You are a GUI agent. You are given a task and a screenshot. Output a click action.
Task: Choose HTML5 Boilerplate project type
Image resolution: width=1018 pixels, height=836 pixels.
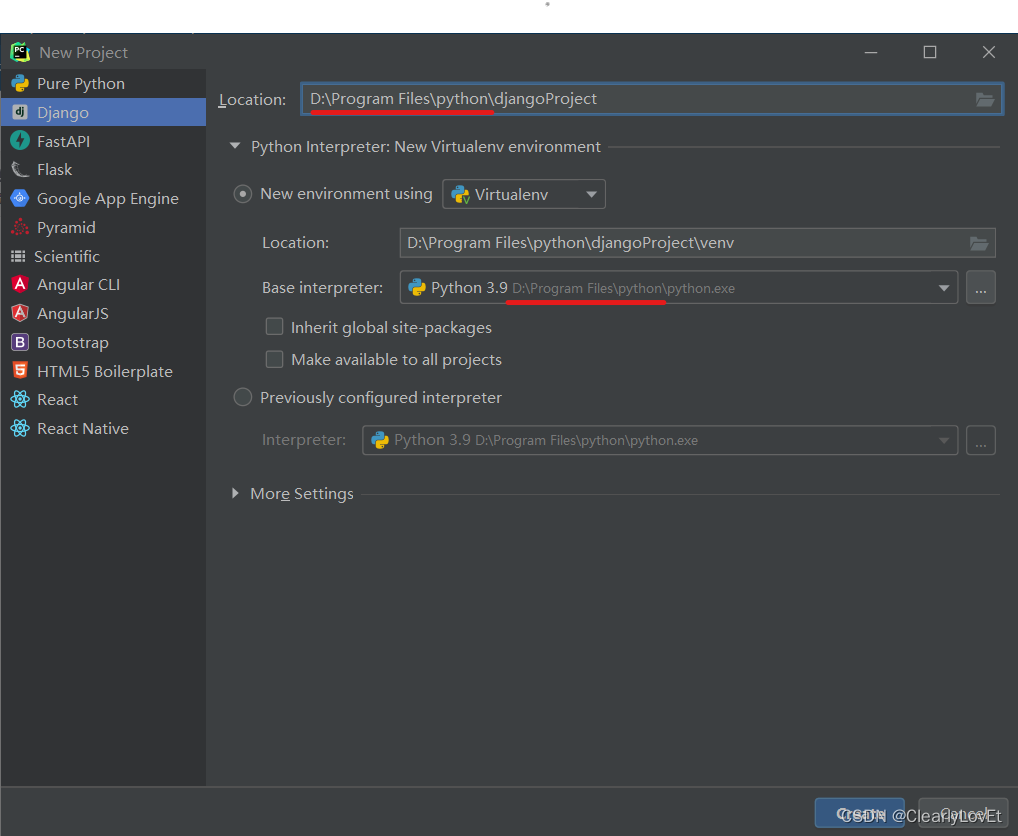[x=103, y=371]
